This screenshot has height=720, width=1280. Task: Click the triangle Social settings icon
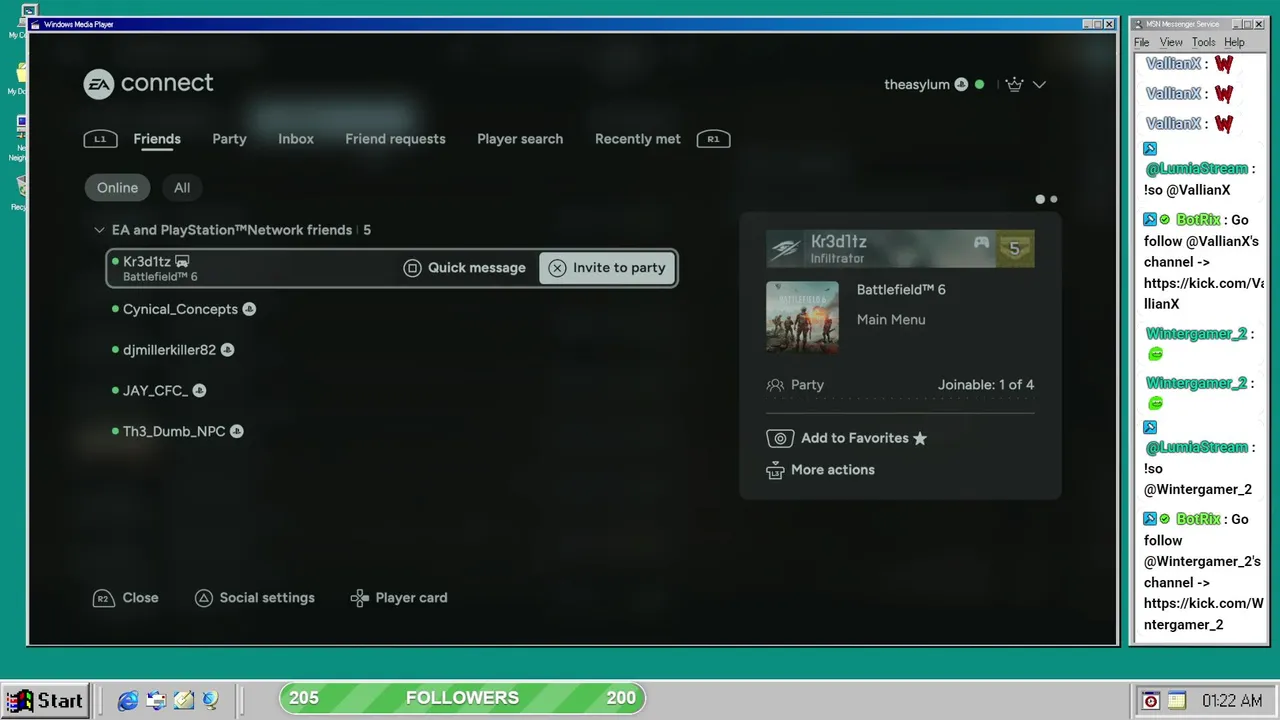click(x=203, y=598)
